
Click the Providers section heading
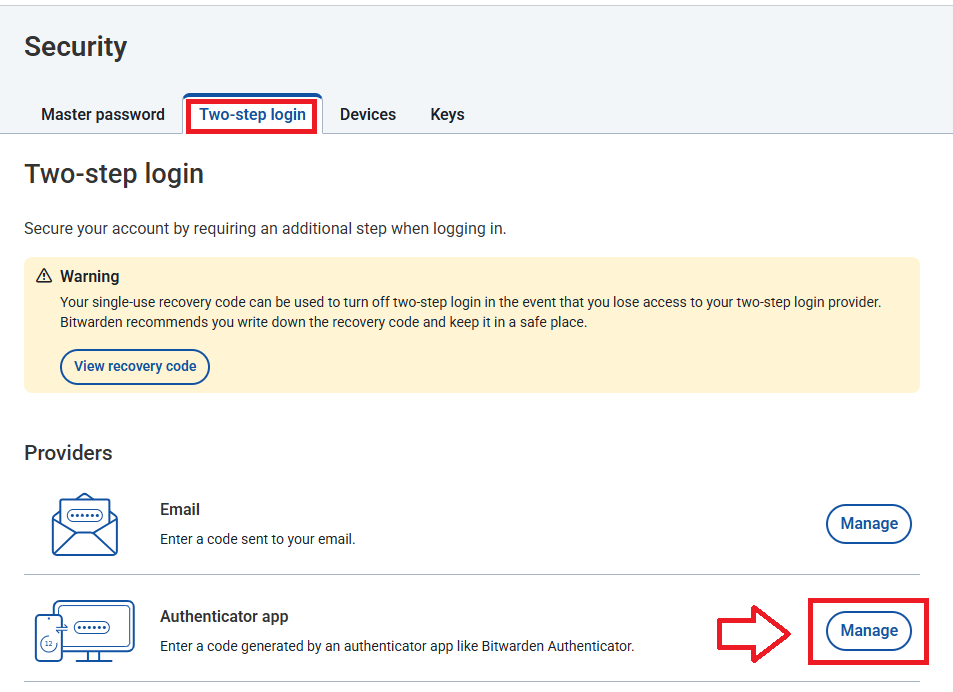[68, 453]
